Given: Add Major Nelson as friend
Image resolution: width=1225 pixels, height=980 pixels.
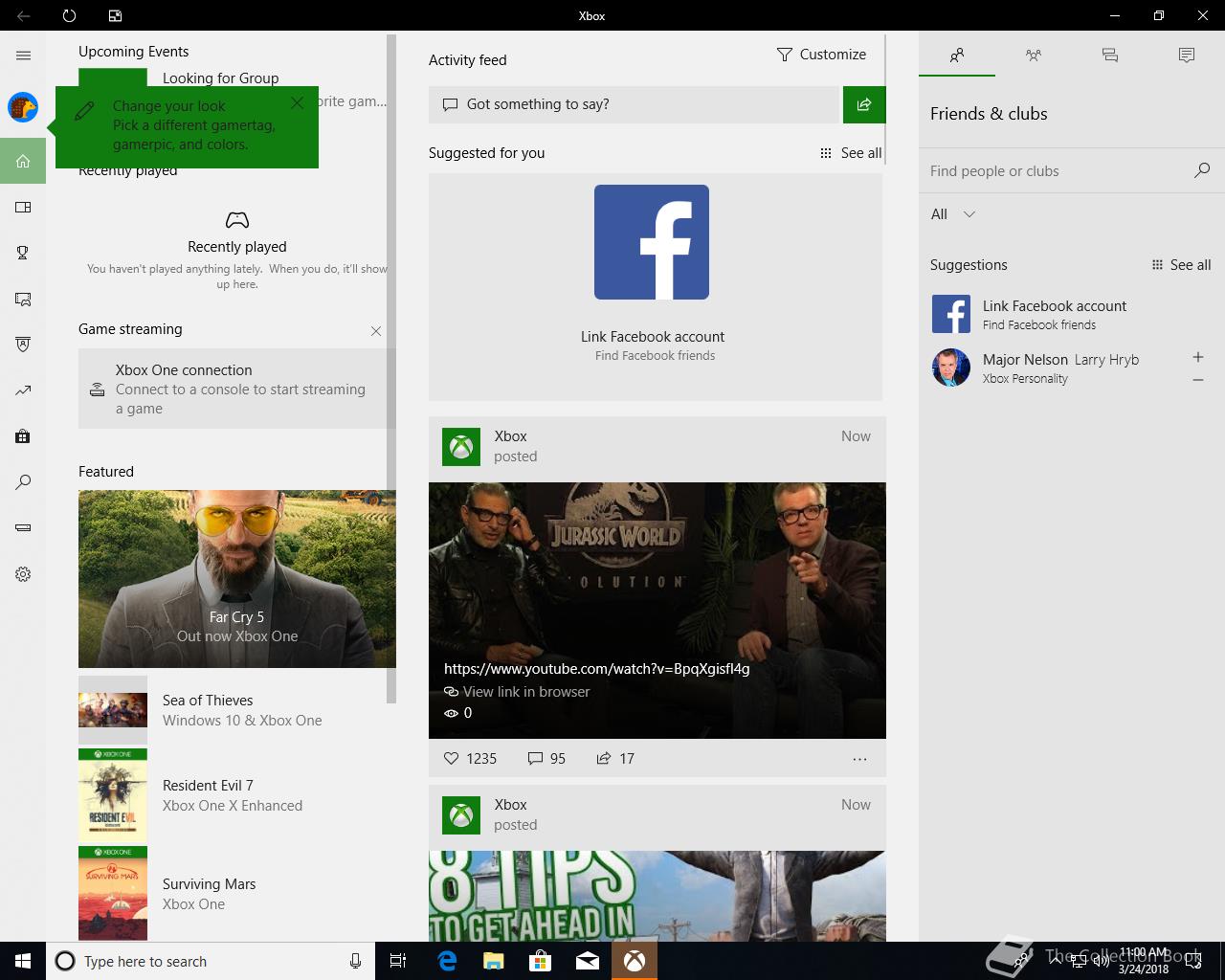Looking at the screenshot, I should (x=1198, y=357).
